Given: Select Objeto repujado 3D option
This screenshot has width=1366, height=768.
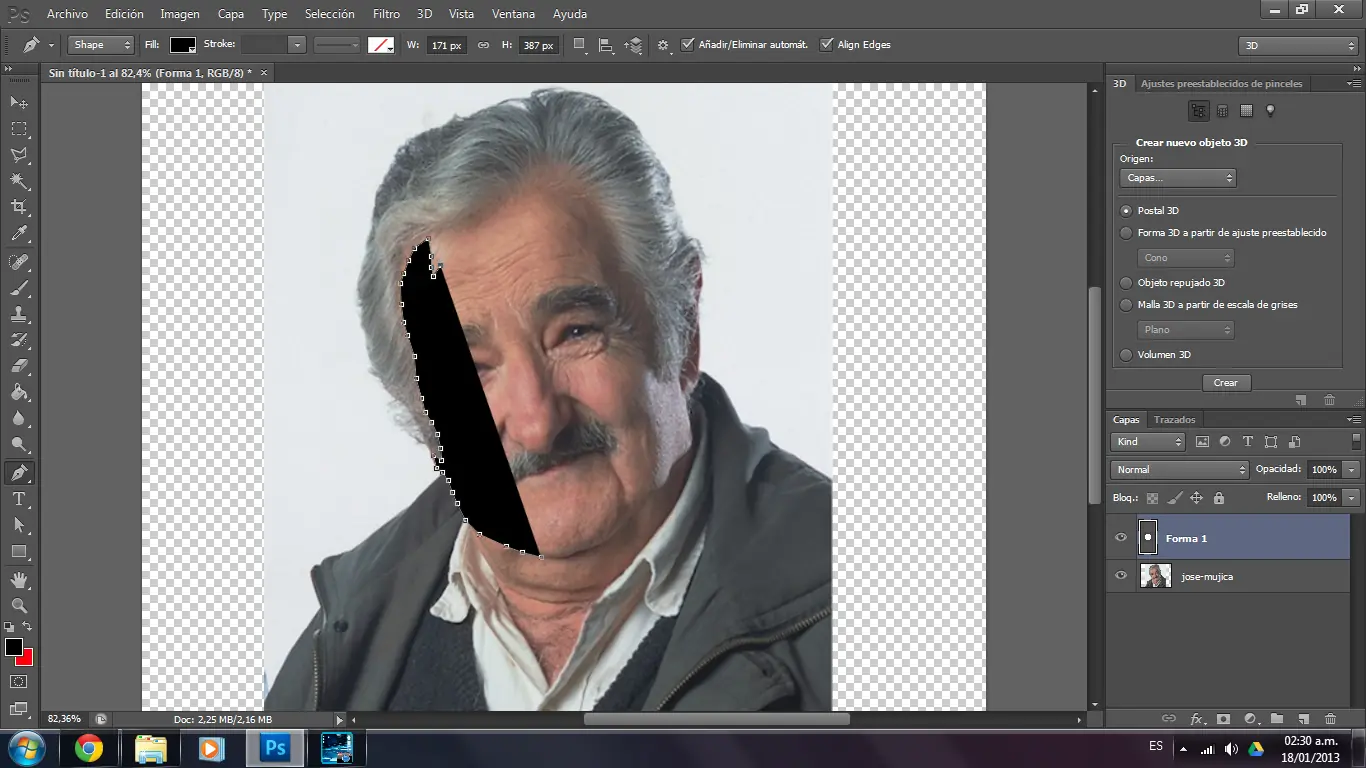Looking at the screenshot, I should pos(1126,283).
